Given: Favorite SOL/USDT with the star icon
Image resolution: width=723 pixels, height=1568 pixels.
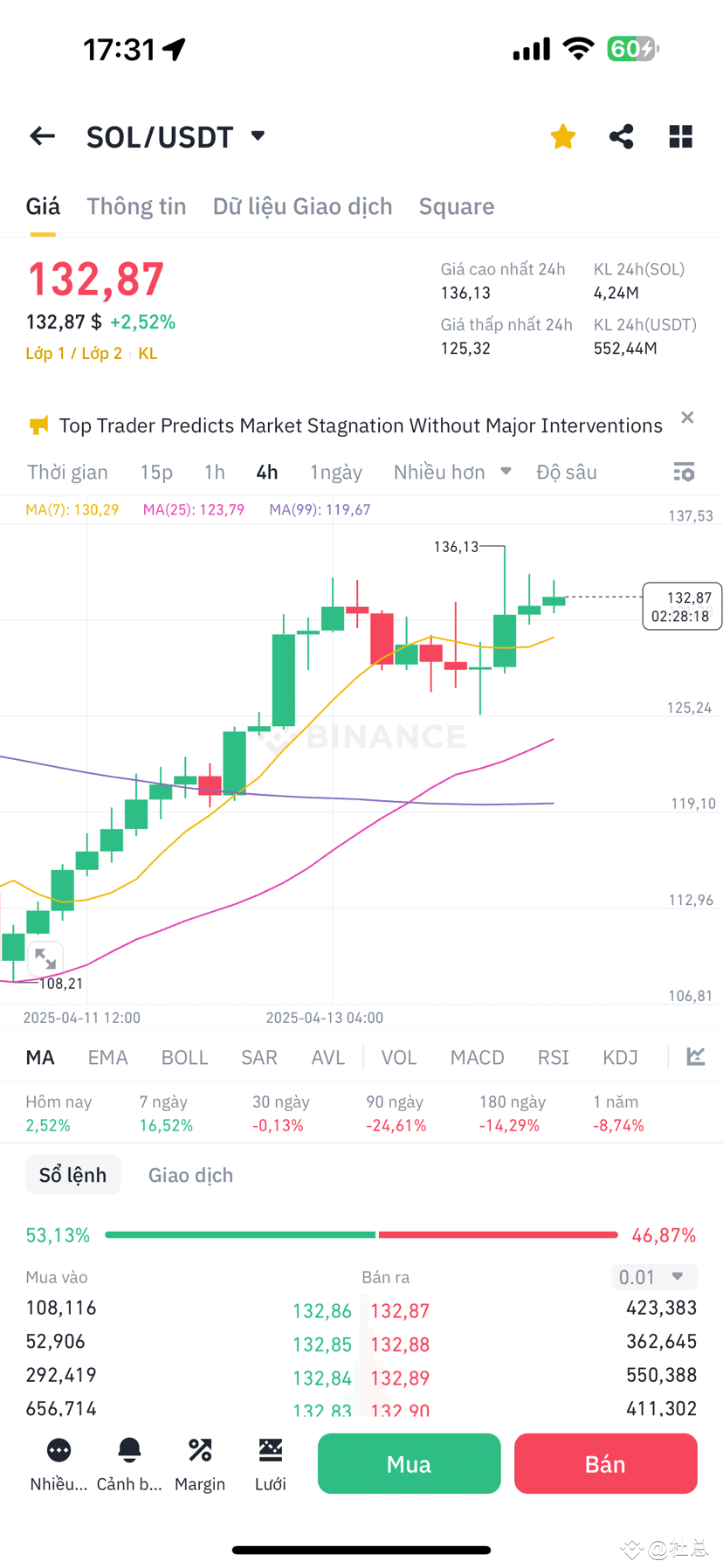Looking at the screenshot, I should coord(562,136).
